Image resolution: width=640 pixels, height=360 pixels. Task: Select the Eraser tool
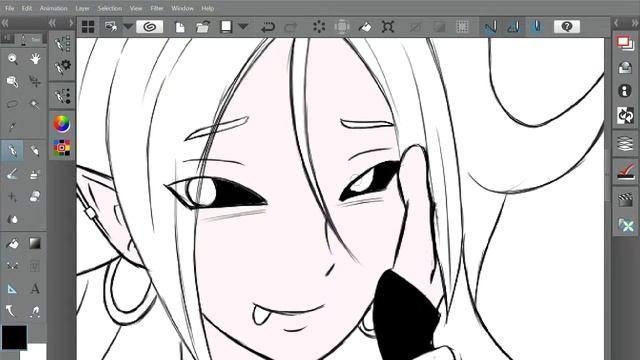pos(35,197)
